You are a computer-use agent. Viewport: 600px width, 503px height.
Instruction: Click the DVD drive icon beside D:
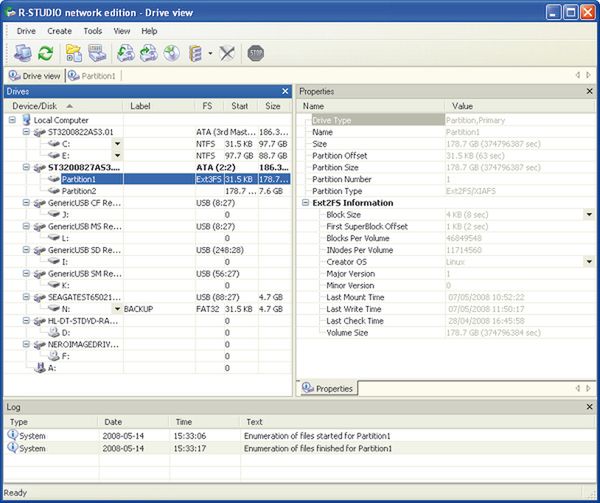54,332
